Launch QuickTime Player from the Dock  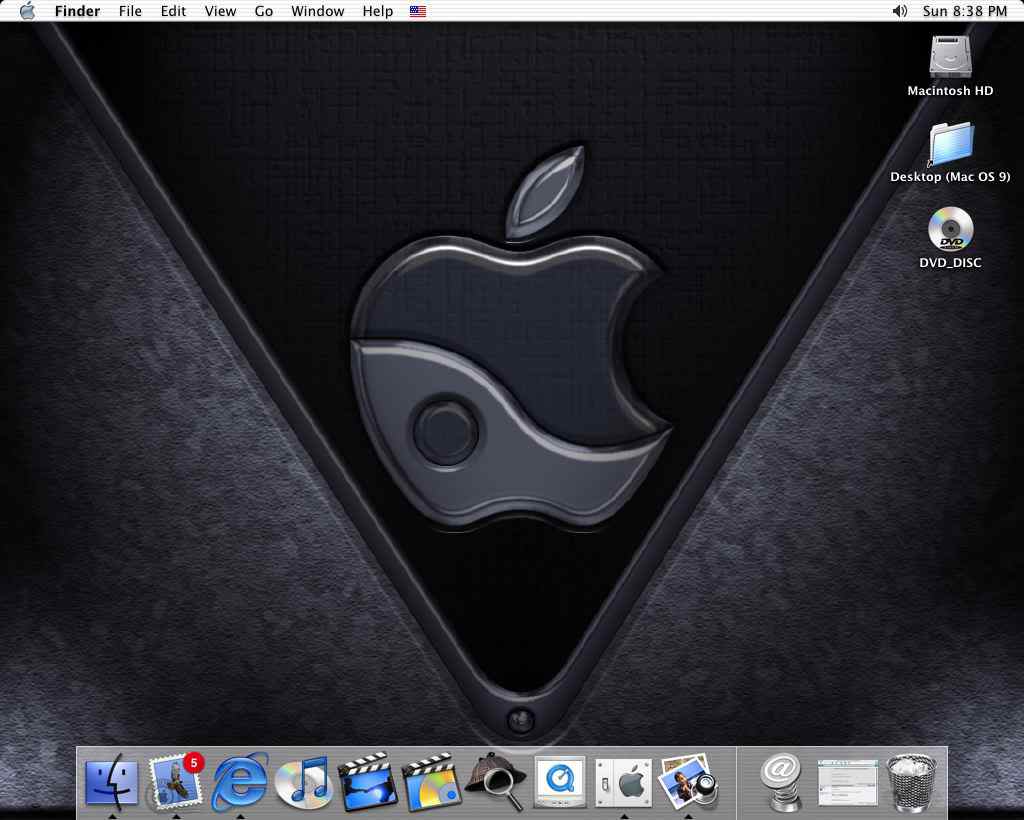[560, 782]
